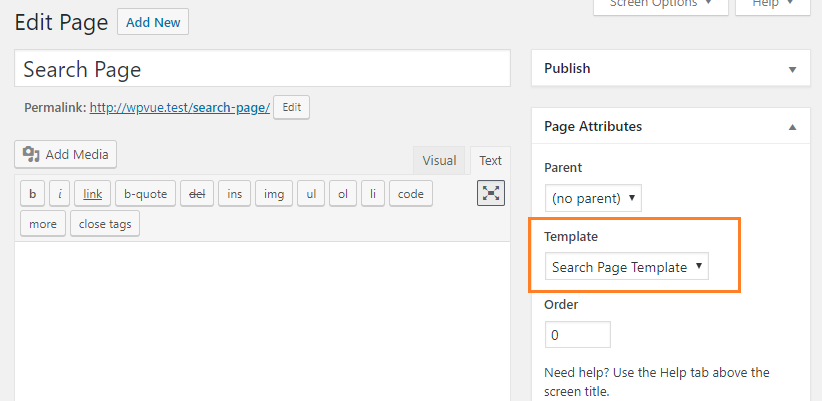Click the Page Attributes heading

pyautogui.click(x=593, y=126)
